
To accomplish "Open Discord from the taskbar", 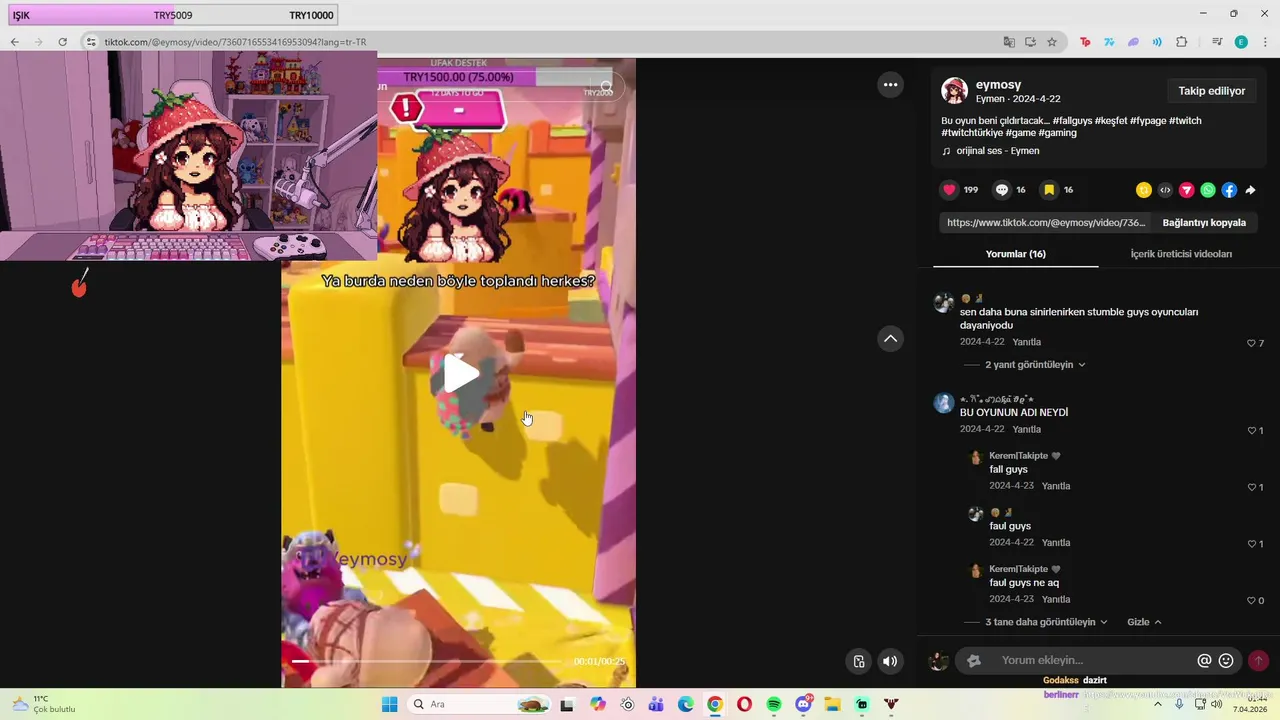I will point(803,704).
